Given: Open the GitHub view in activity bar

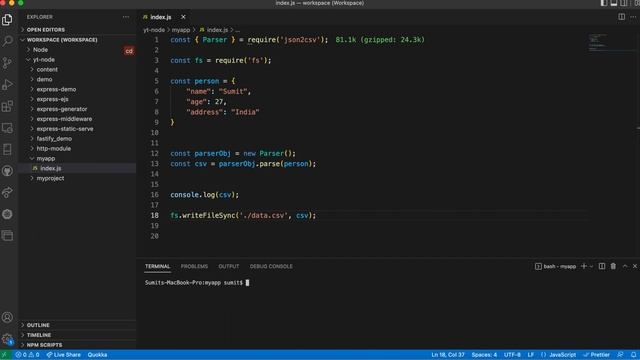Looking at the screenshot, I should pyautogui.click(x=7, y=171).
